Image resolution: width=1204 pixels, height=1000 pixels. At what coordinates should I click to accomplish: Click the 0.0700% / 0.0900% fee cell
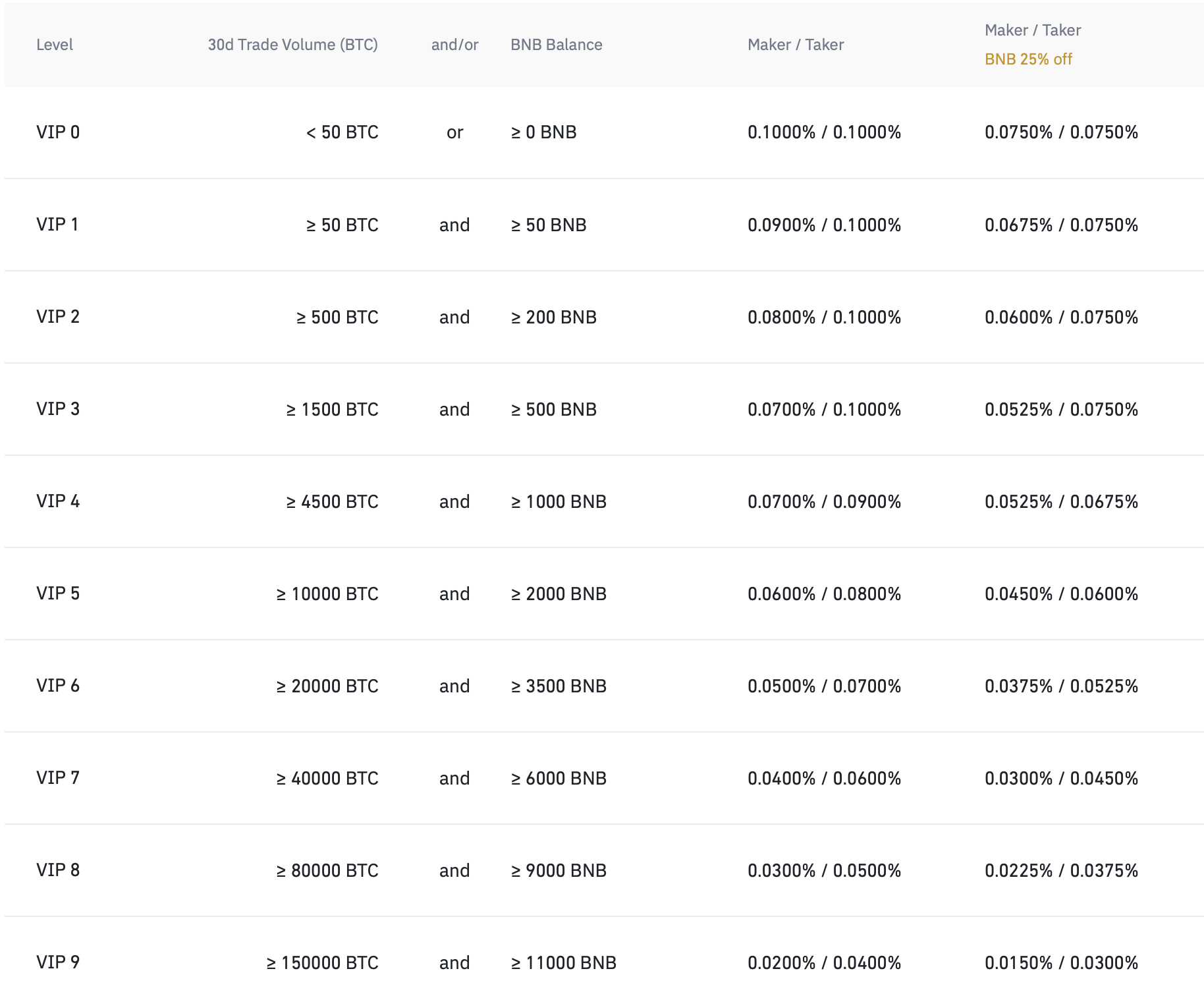pos(825,502)
